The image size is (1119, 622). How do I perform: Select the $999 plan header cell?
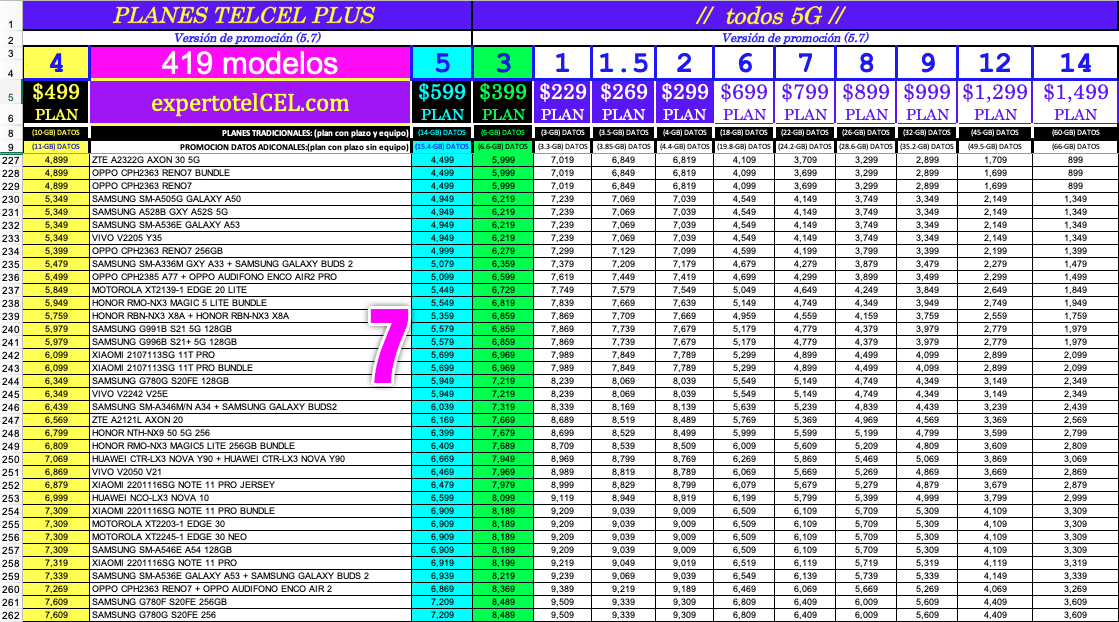928,102
